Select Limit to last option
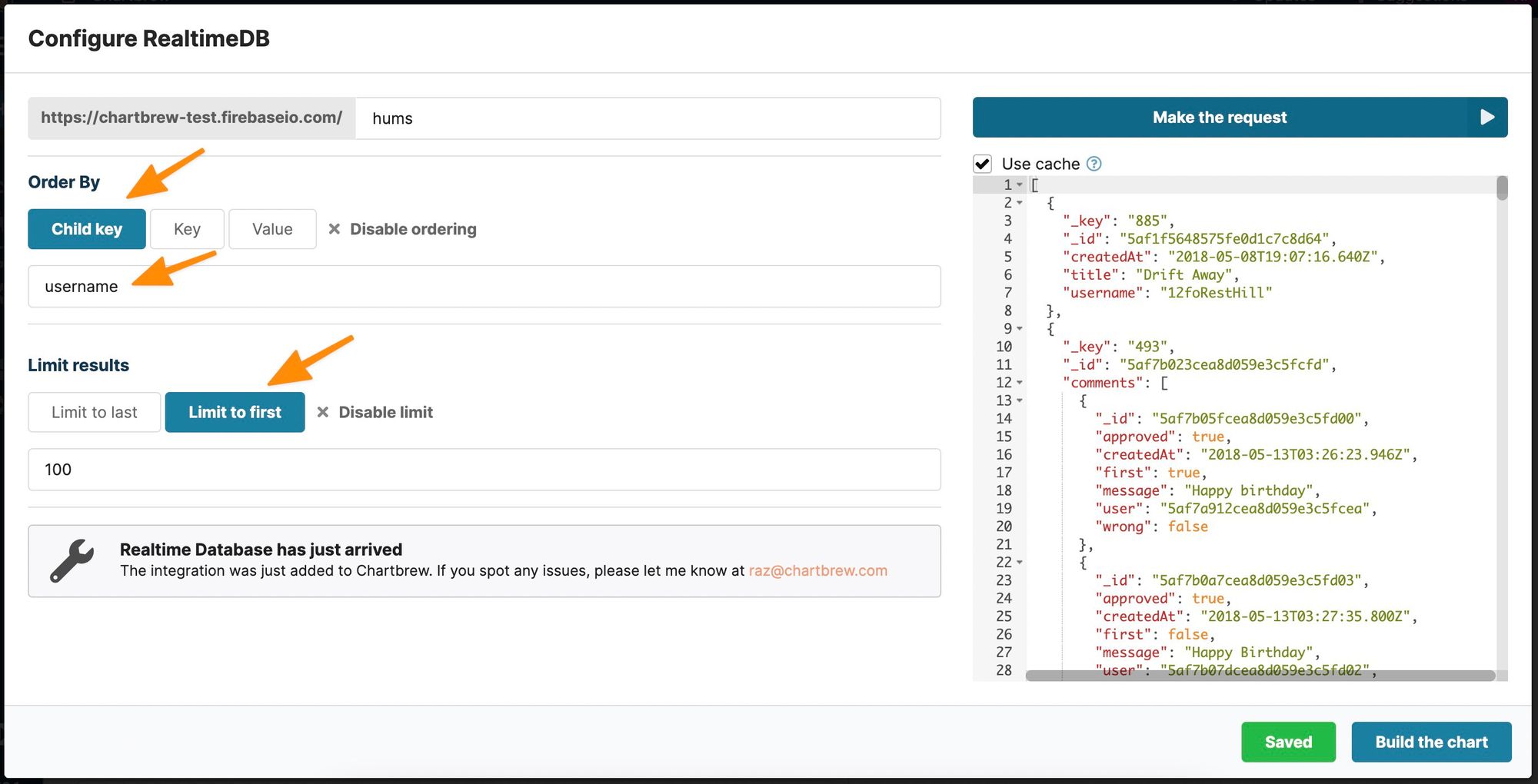1538x784 pixels. coord(95,412)
